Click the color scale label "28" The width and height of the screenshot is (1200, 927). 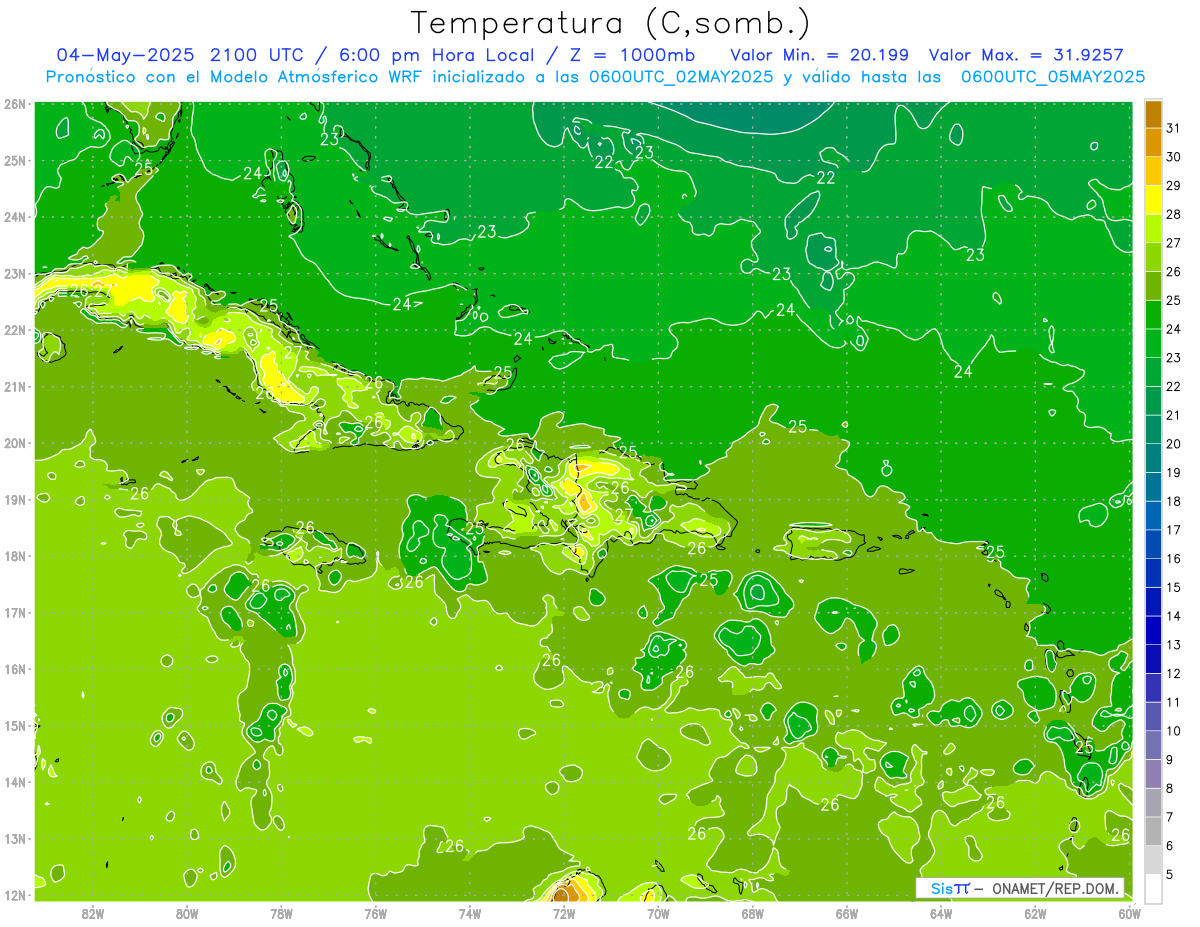click(x=1173, y=213)
